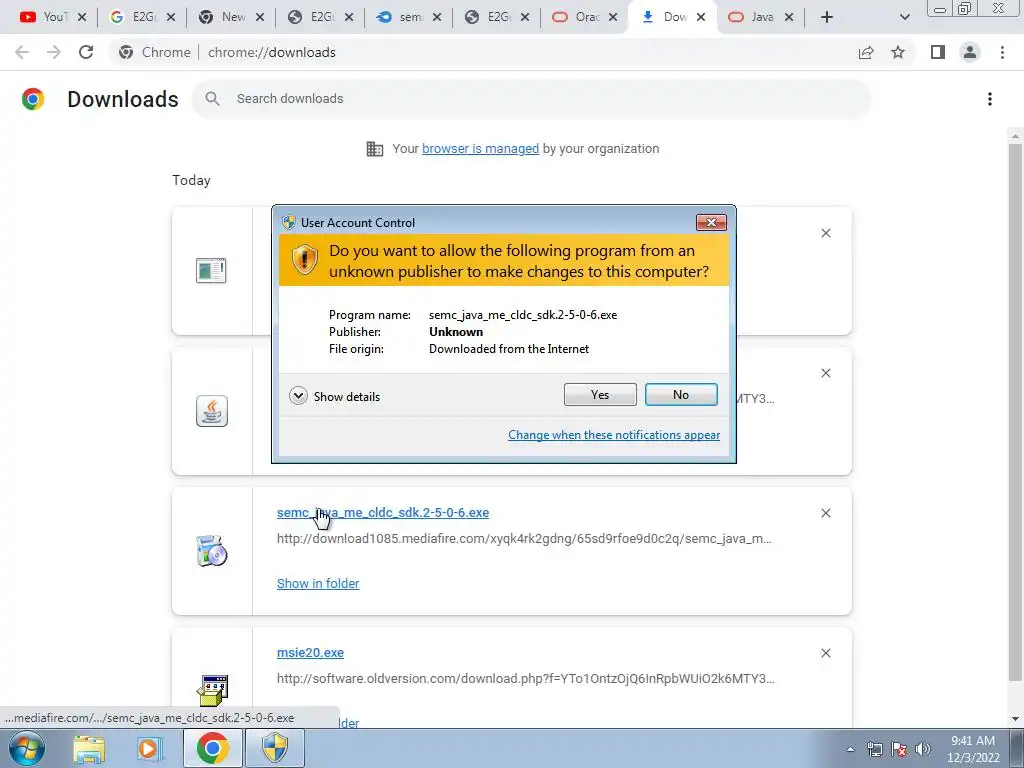Click the msie20.exe file icon

212,690
